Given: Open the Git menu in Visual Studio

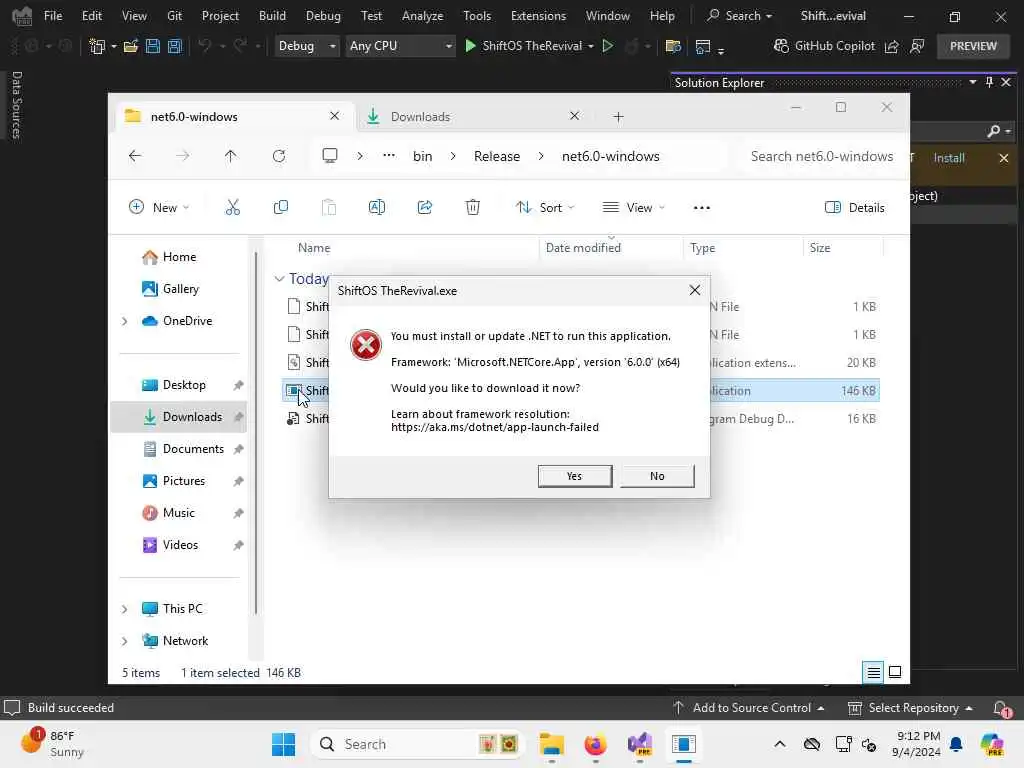Looking at the screenshot, I should 174,16.
